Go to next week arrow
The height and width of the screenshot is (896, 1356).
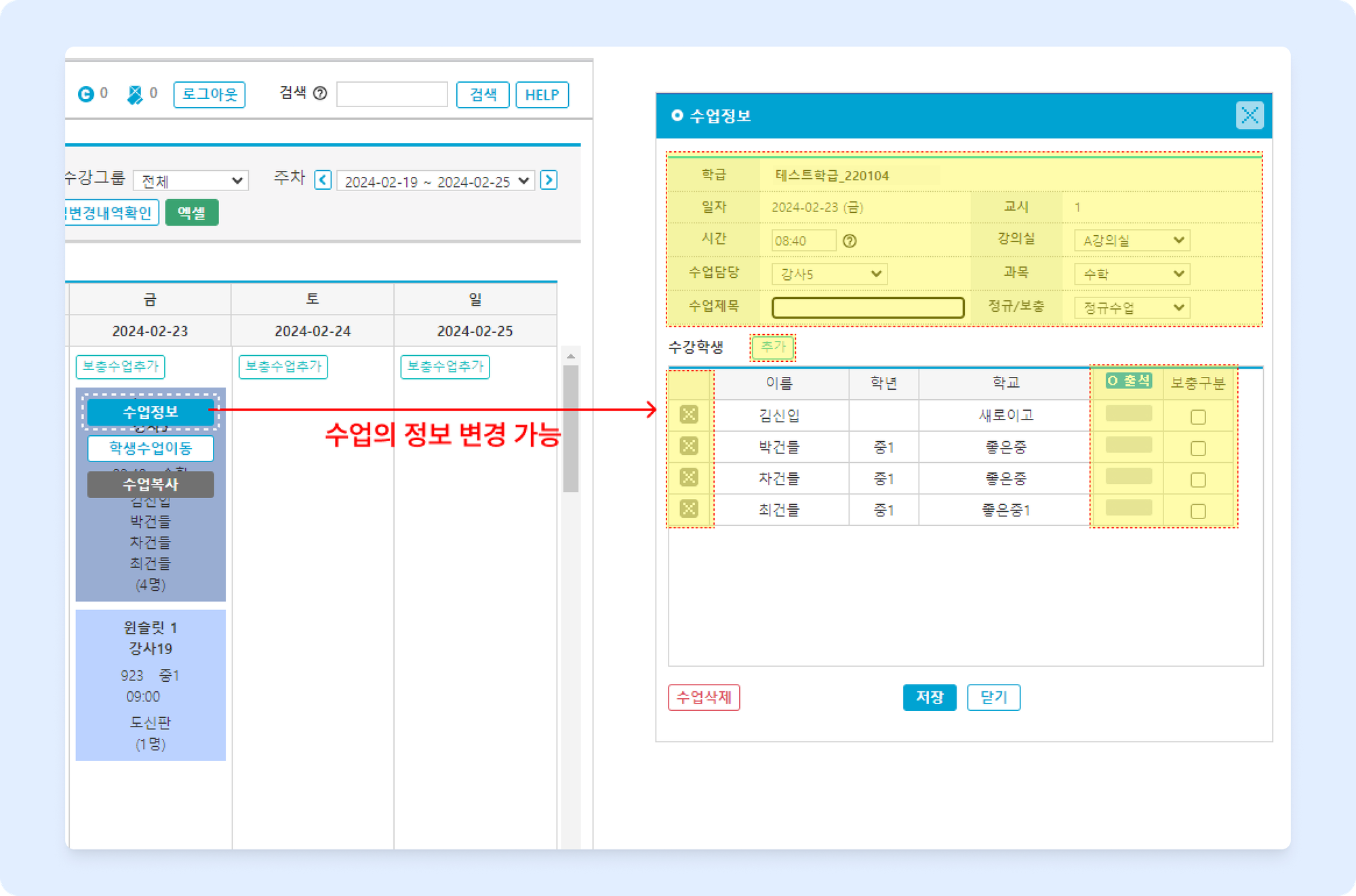coord(549,180)
